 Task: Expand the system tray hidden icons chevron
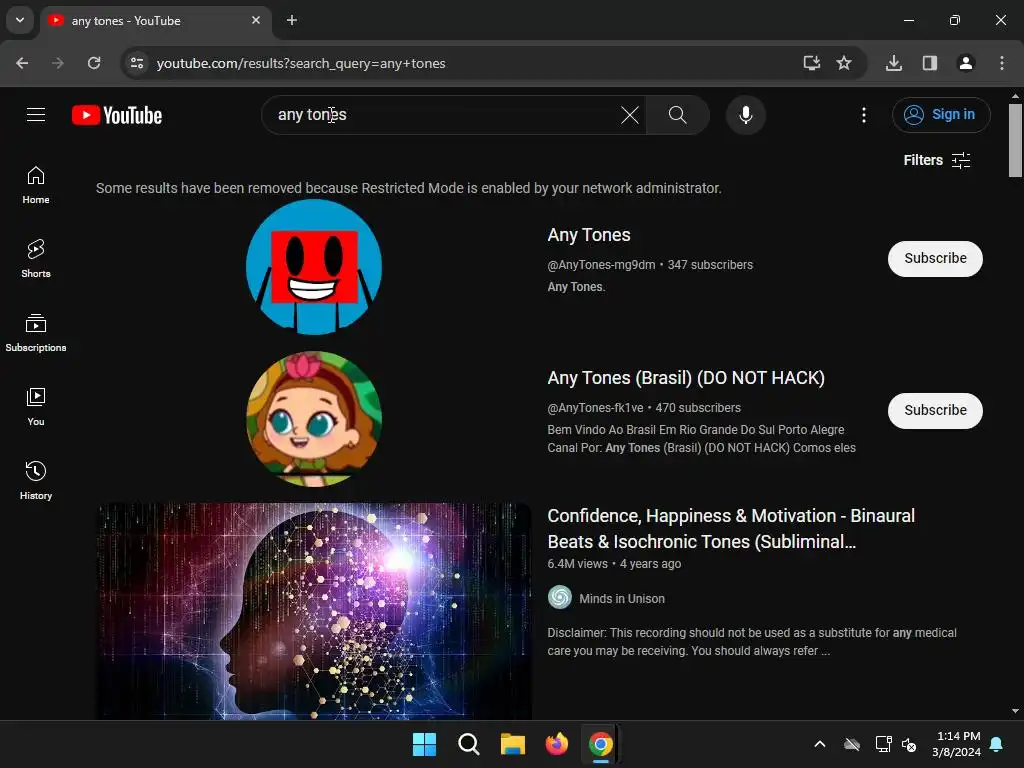click(x=820, y=744)
